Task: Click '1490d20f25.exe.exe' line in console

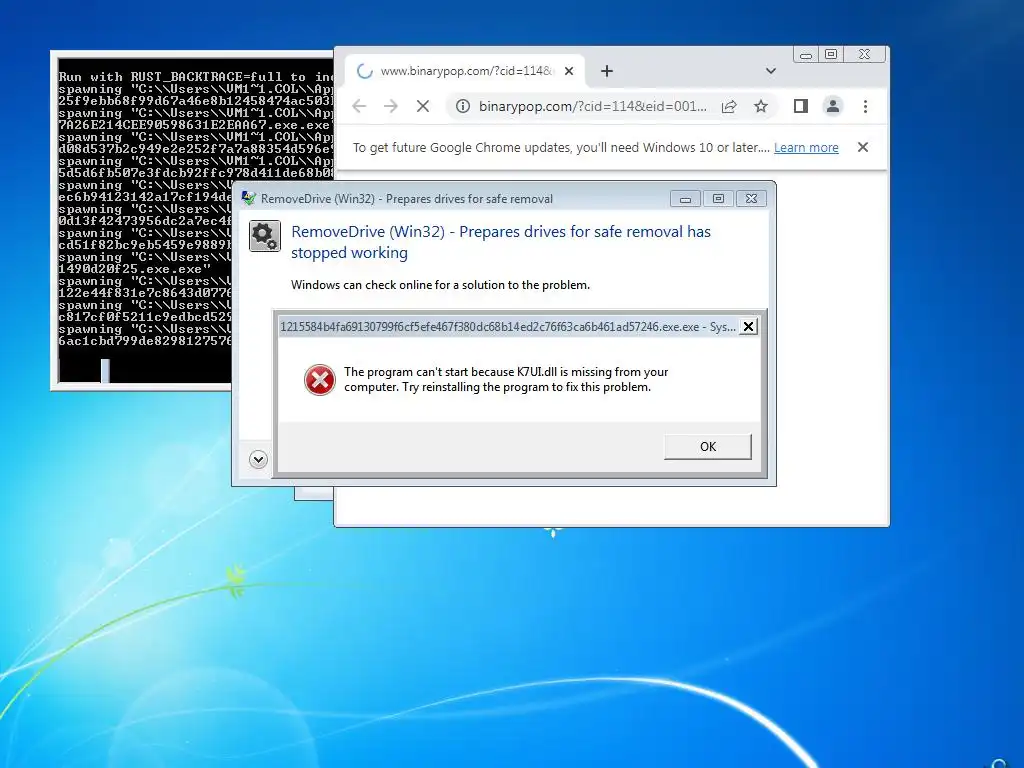Action: click(135, 269)
